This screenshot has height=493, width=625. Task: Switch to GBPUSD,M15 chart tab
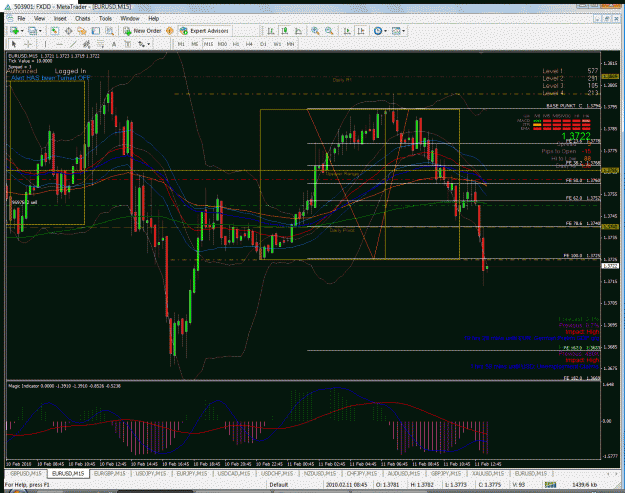tap(26, 473)
